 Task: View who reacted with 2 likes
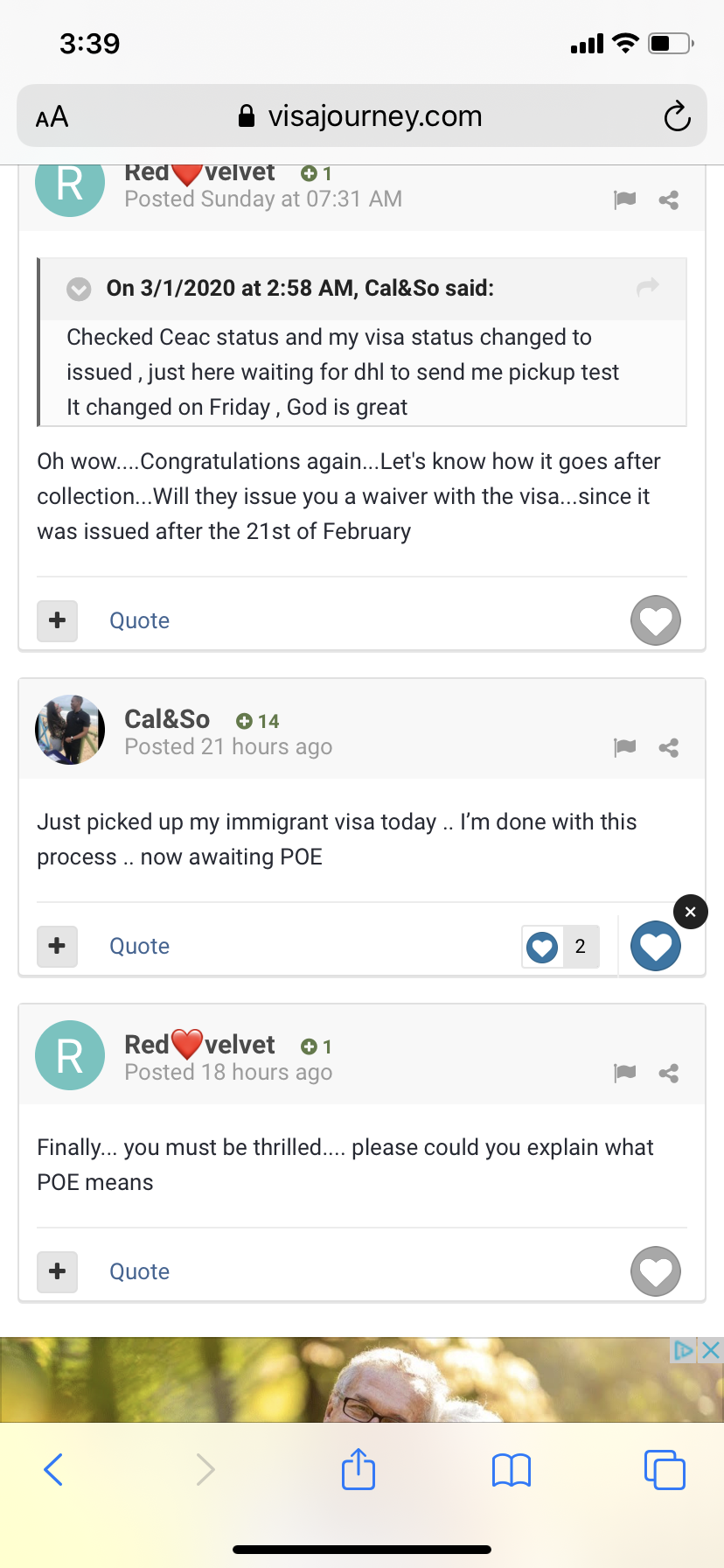coord(560,947)
